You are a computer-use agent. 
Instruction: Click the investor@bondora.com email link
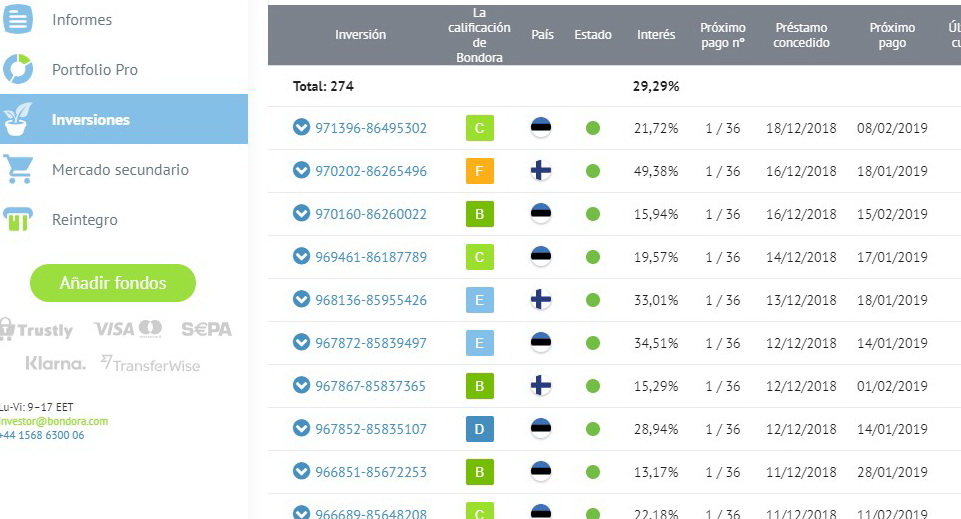coord(54,421)
